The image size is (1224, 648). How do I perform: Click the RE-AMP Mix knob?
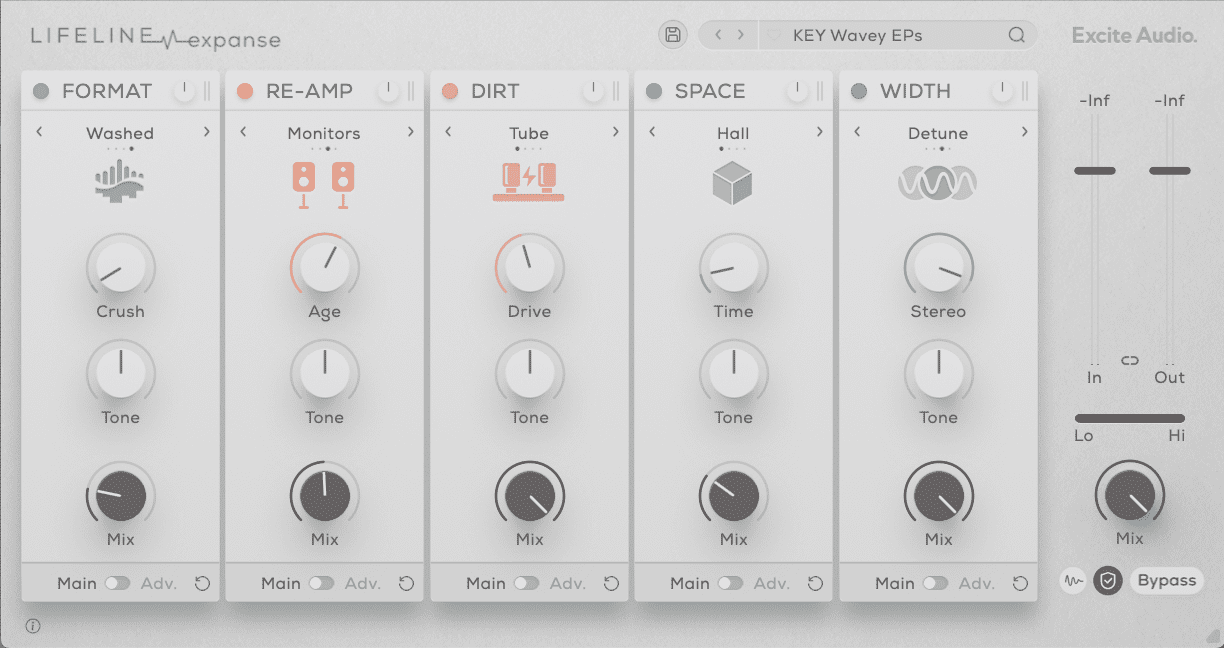(324, 495)
